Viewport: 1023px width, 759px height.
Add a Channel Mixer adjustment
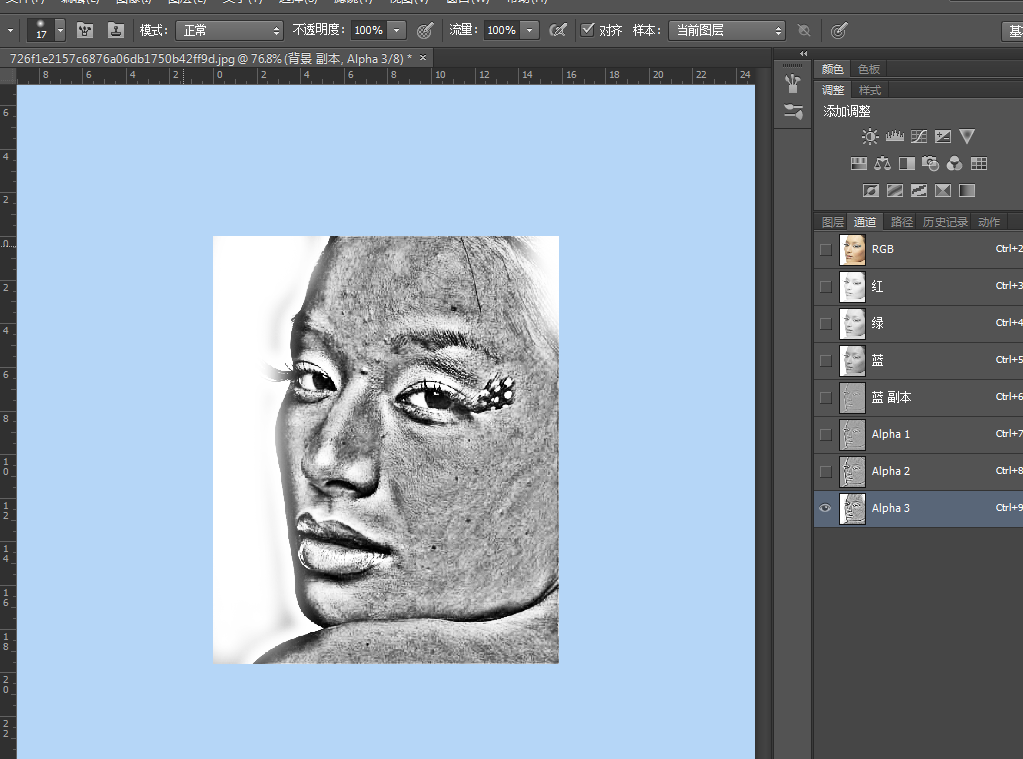click(954, 163)
